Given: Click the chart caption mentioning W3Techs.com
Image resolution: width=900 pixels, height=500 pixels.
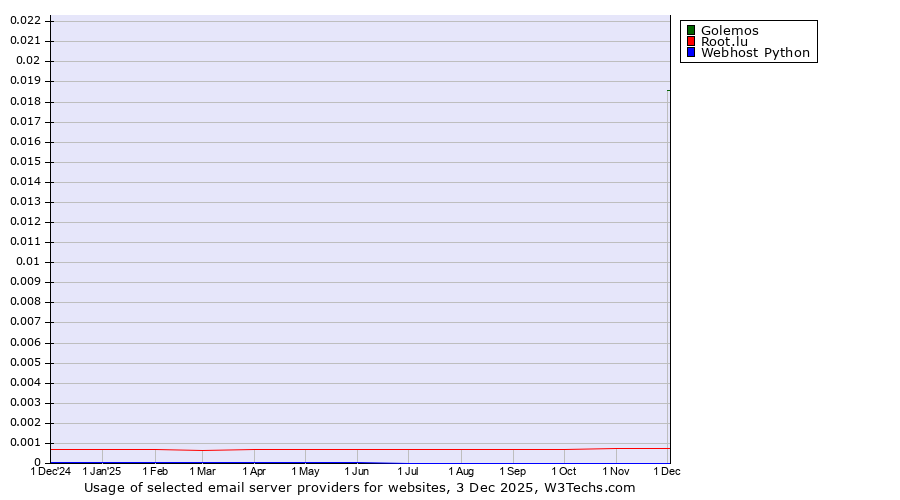Looking at the screenshot, I should 359,488.
